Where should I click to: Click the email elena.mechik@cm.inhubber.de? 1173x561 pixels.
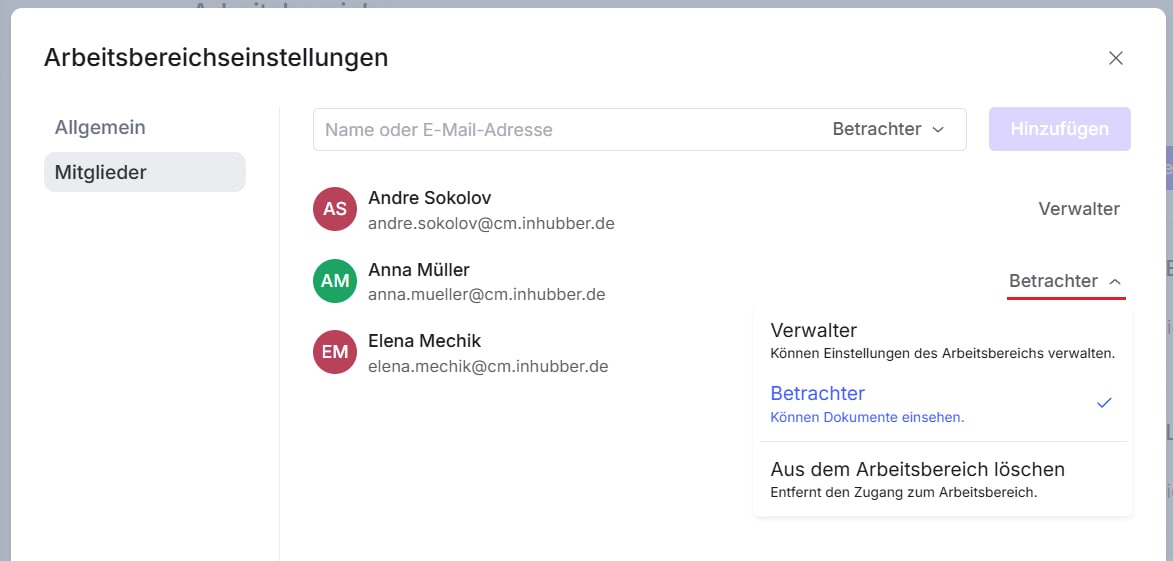coord(488,367)
